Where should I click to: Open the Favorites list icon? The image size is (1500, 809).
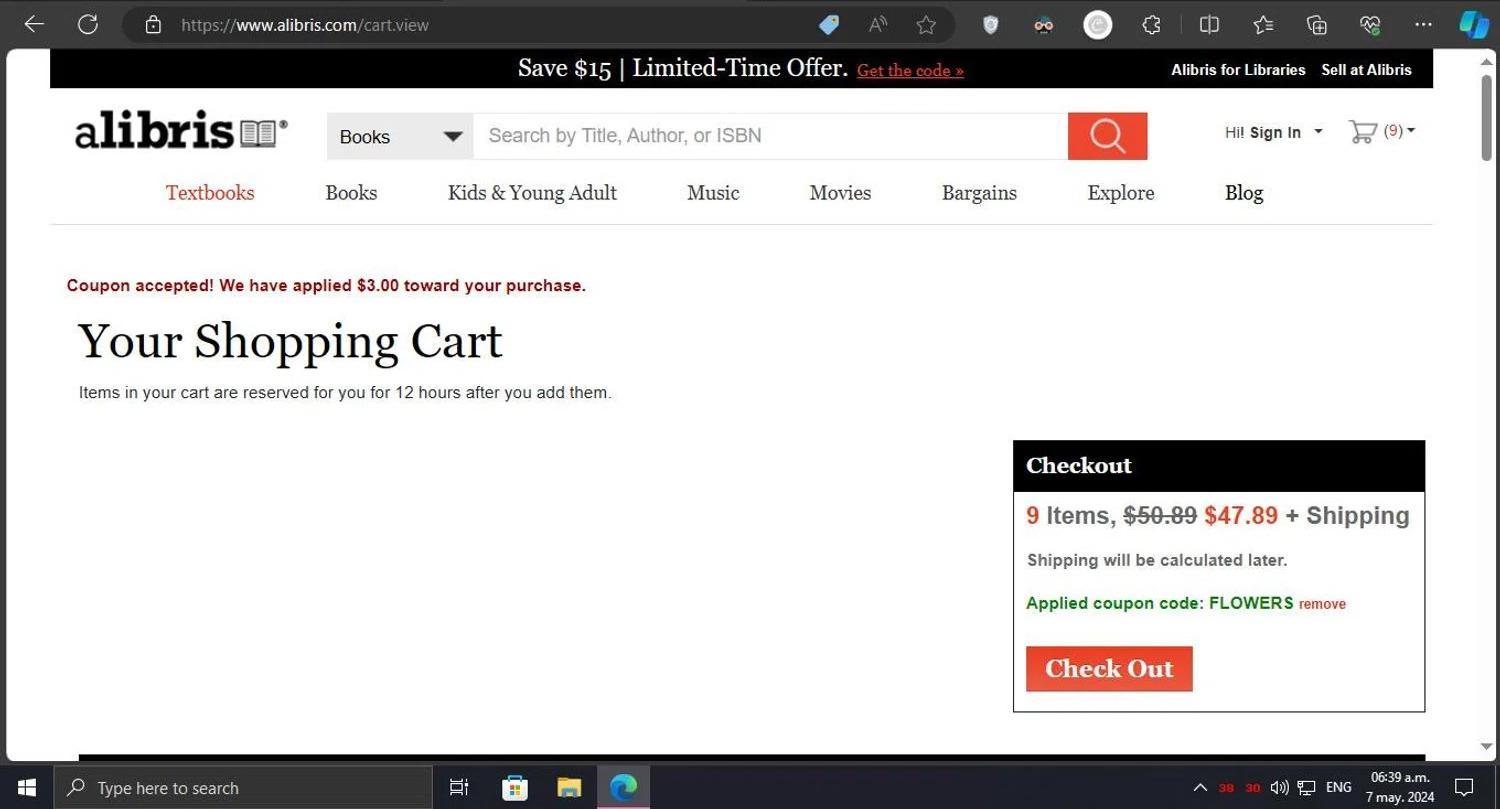(1263, 25)
